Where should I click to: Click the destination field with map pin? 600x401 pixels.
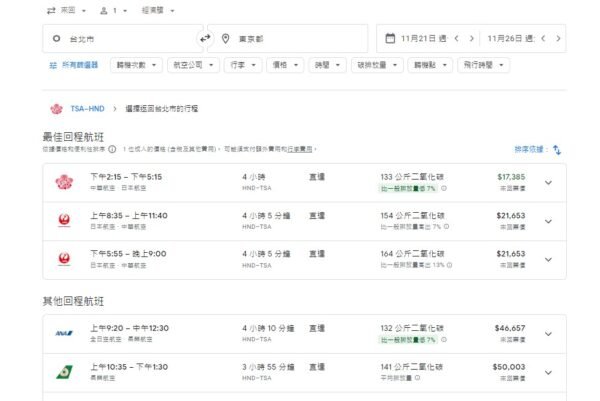click(288, 39)
